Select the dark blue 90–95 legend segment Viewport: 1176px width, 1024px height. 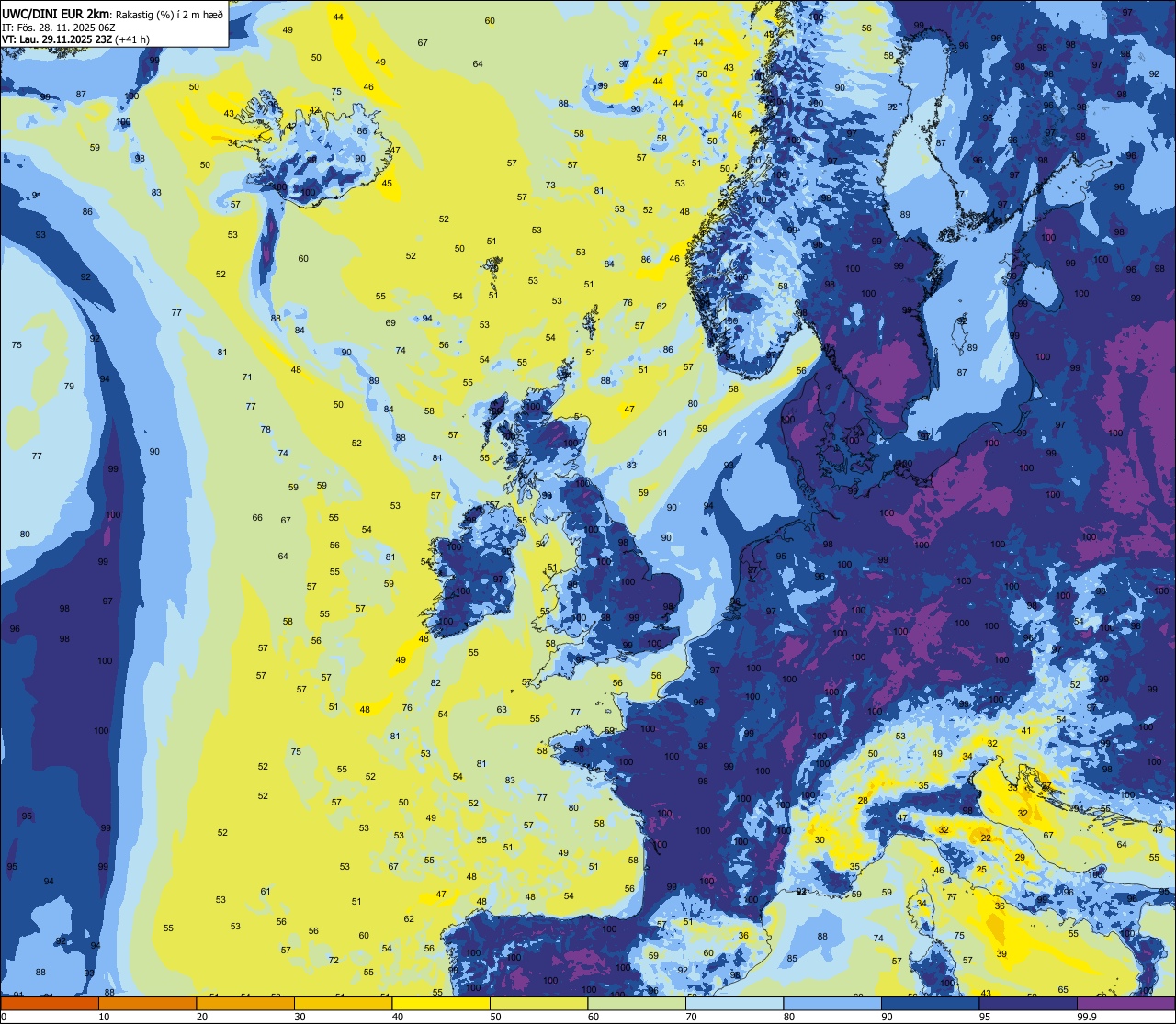[x=931, y=1003]
